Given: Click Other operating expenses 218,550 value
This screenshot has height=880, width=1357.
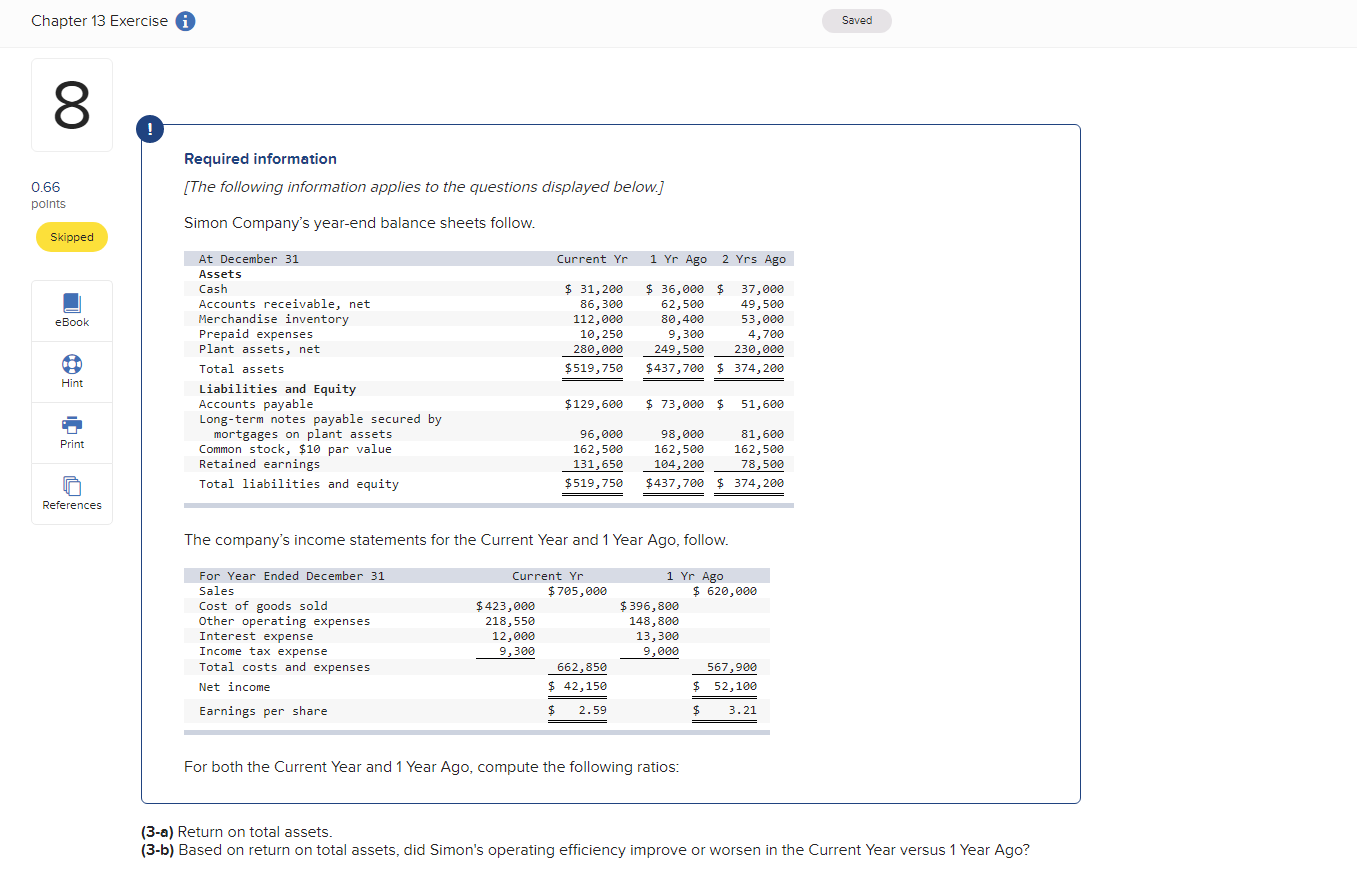Looking at the screenshot, I should coord(510,621).
